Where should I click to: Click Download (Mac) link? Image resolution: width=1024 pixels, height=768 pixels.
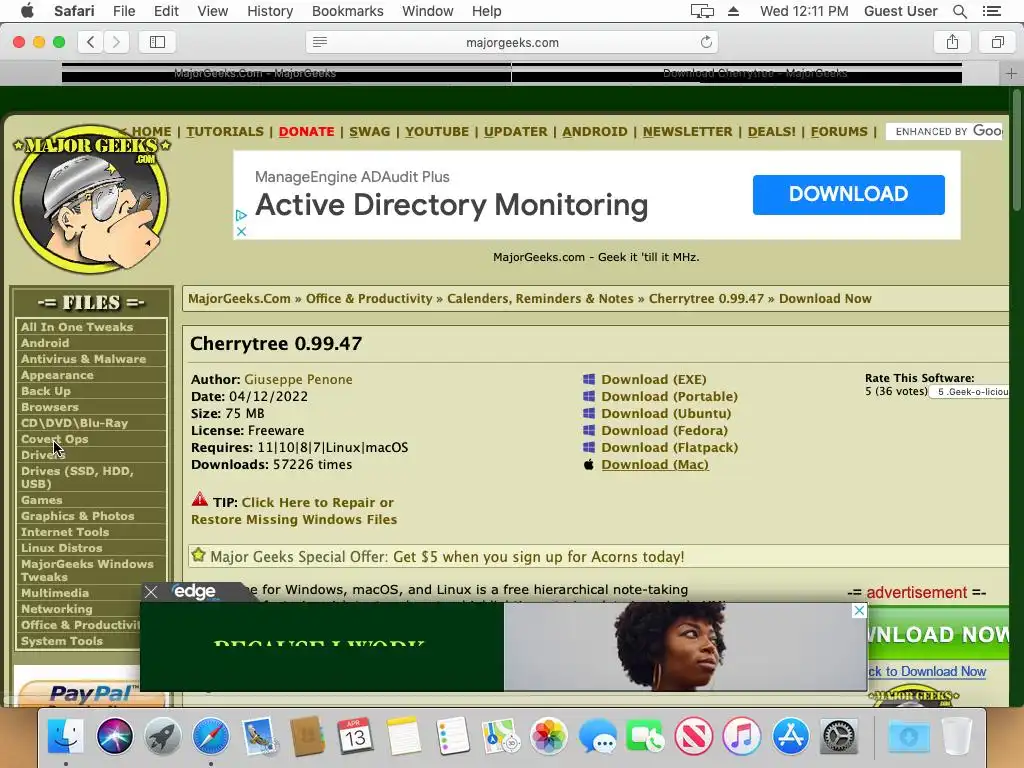tap(655, 464)
